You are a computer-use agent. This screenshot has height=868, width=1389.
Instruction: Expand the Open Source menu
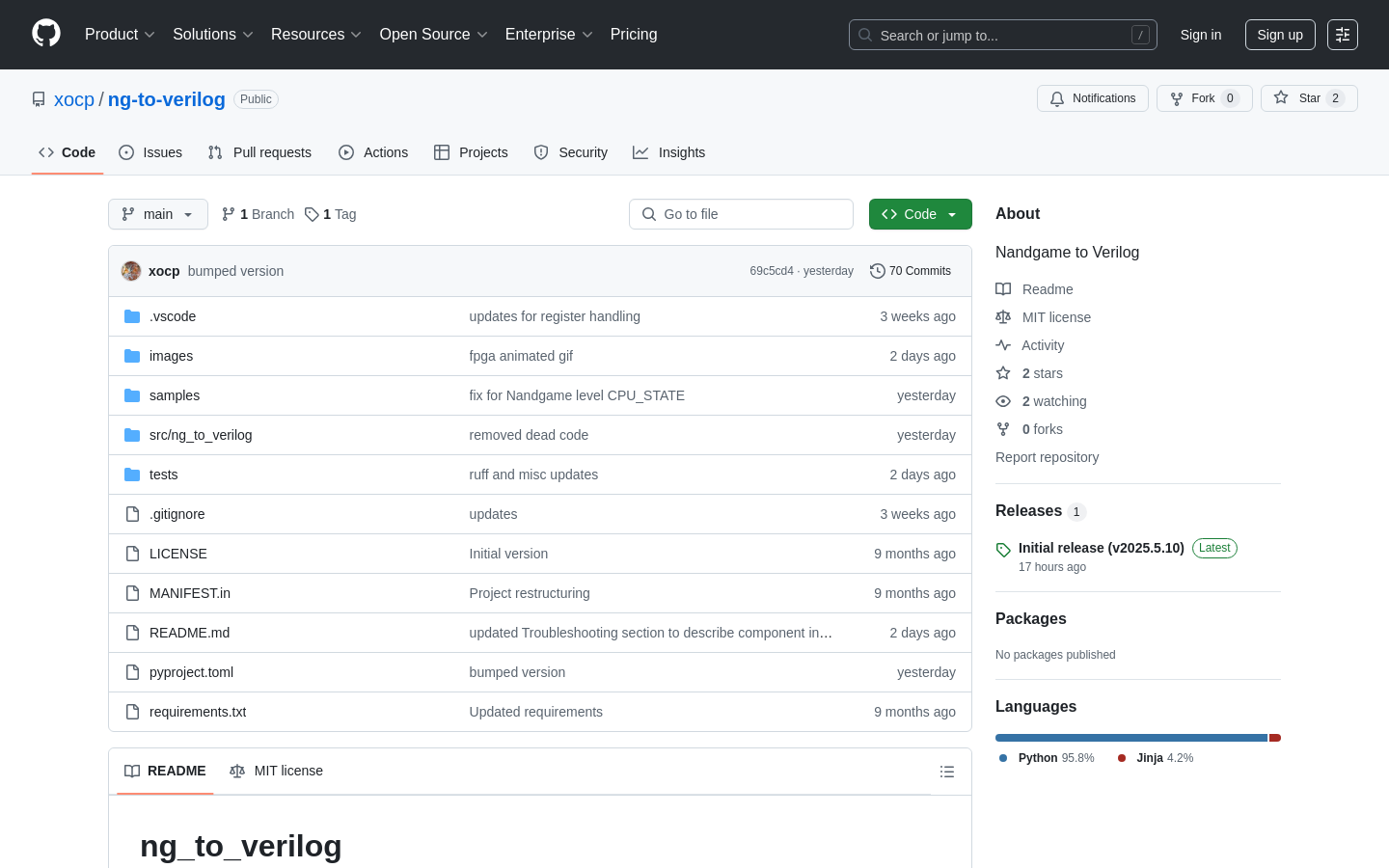click(434, 35)
